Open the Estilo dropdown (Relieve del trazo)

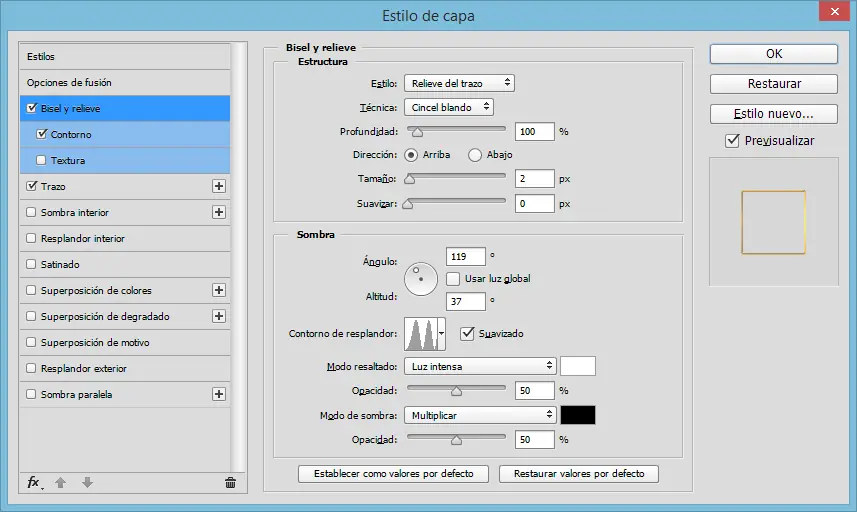459,83
